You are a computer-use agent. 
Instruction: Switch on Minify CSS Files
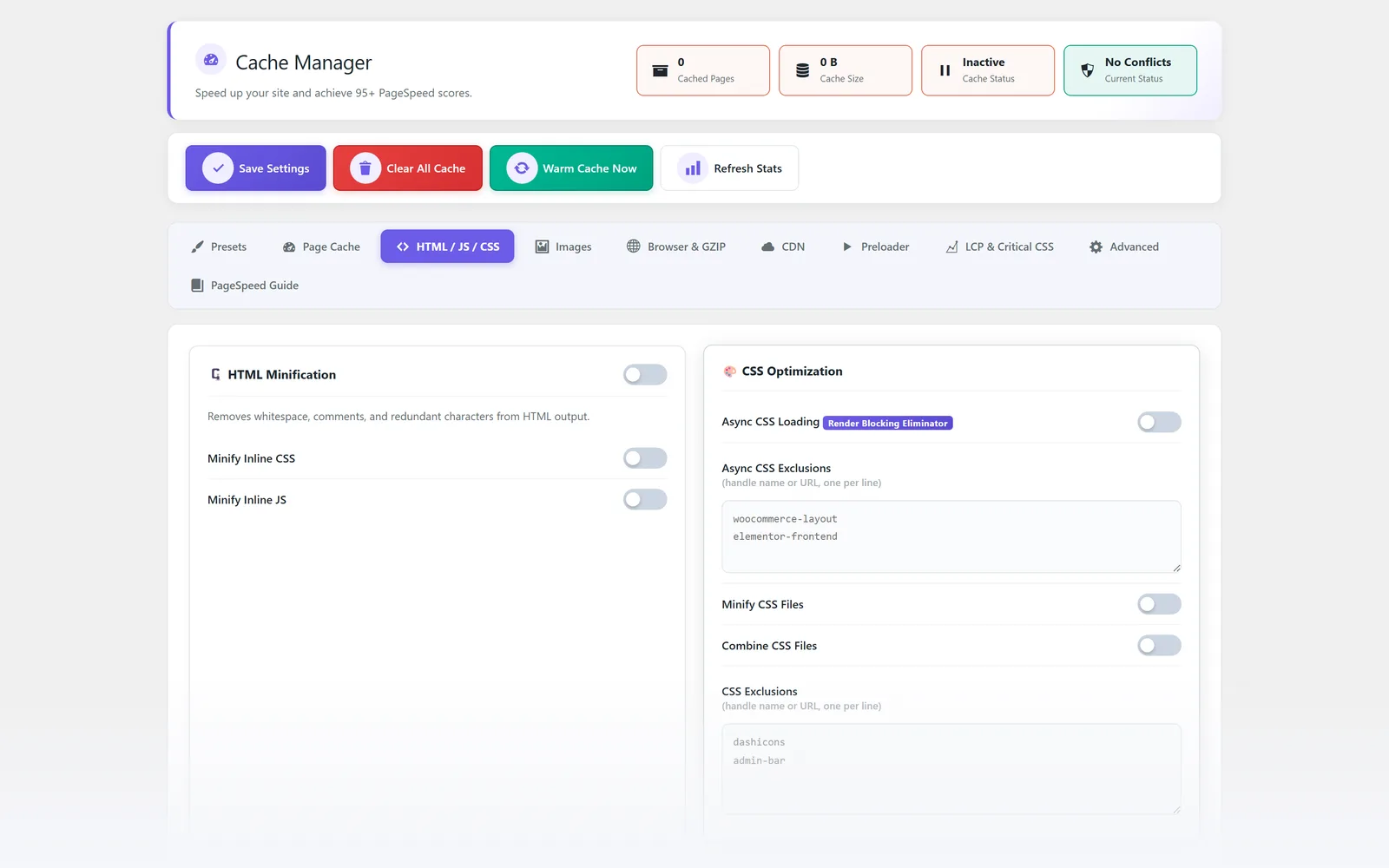[1159, 604]
